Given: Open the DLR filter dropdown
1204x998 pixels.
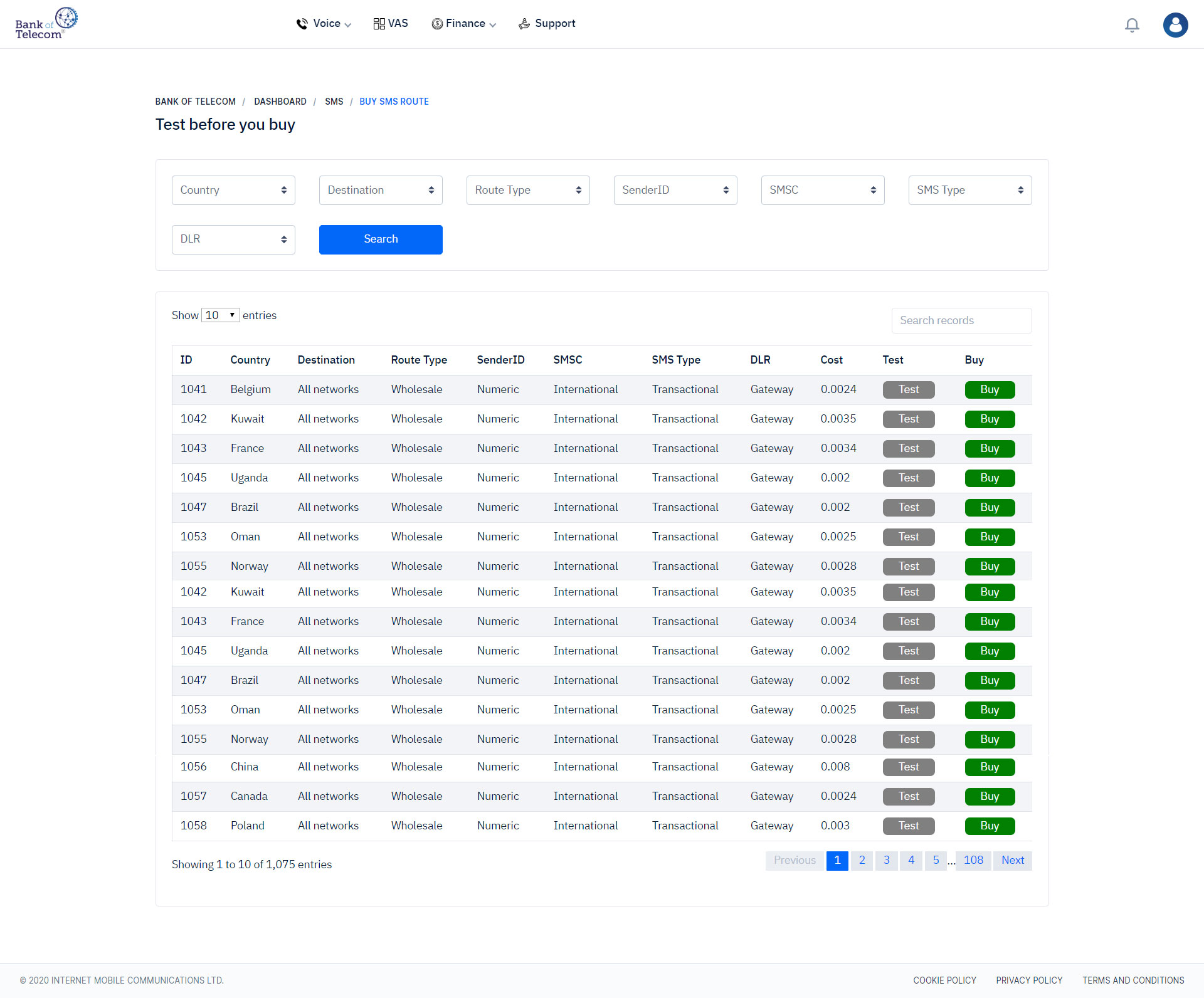Looking at the screenshot, I should [233, 239].
